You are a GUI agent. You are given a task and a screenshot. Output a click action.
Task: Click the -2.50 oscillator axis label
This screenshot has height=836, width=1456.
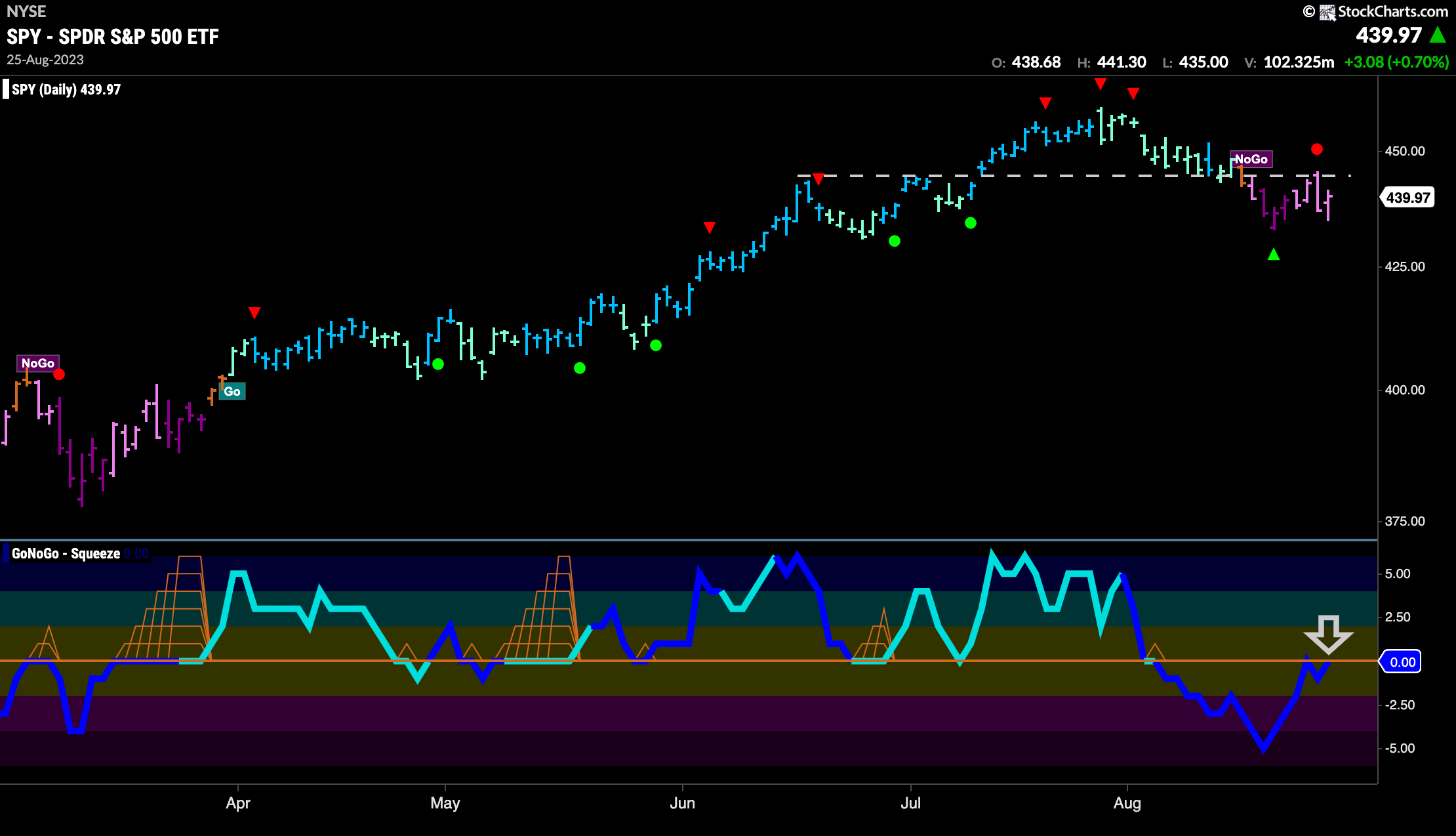pos(1400,705)
